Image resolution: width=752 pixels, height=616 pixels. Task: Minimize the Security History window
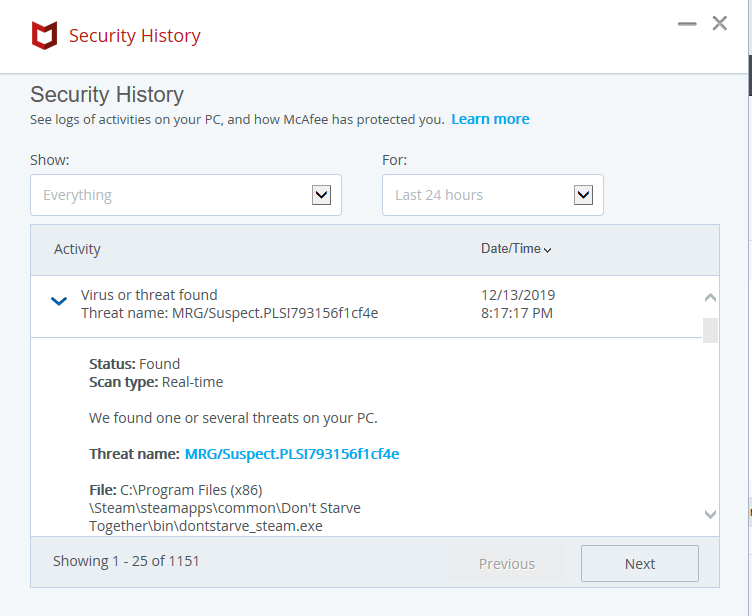(686, 23)
